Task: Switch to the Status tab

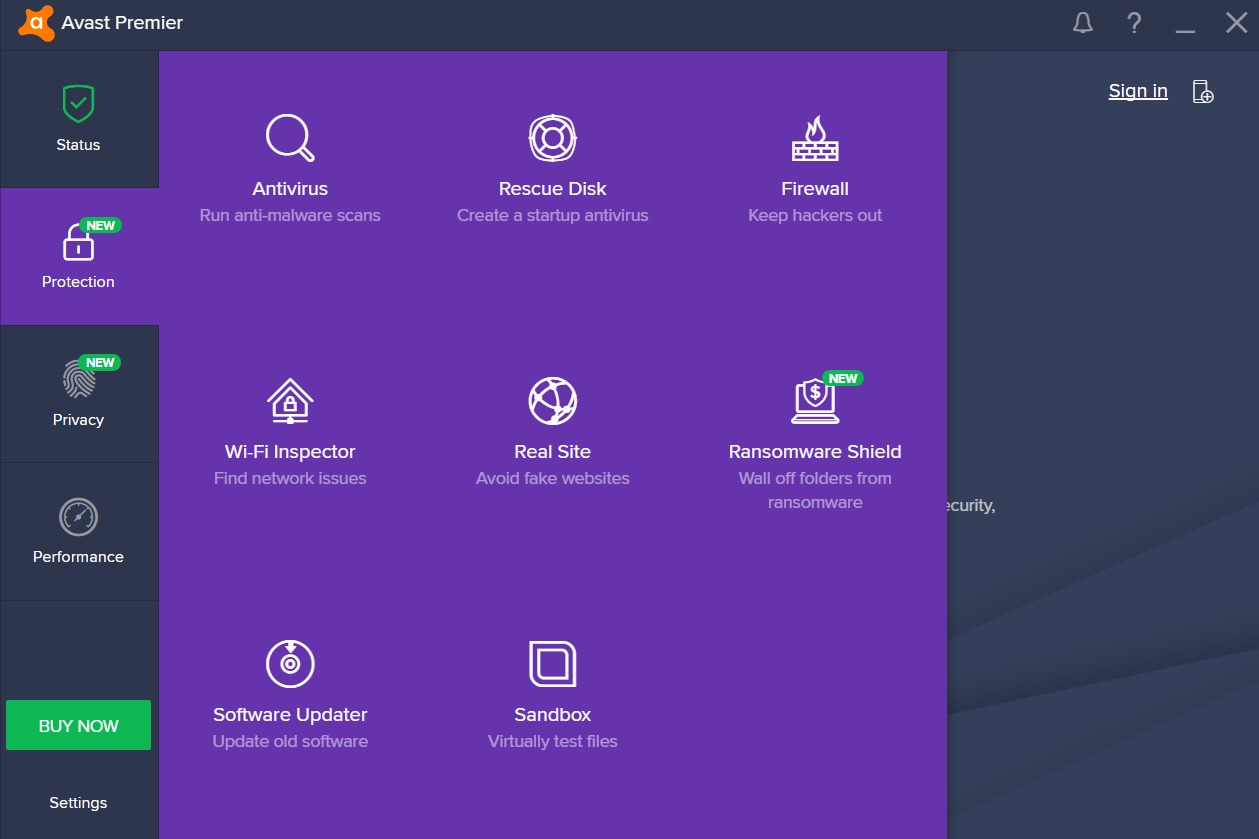Action: [x=79, y=119]
